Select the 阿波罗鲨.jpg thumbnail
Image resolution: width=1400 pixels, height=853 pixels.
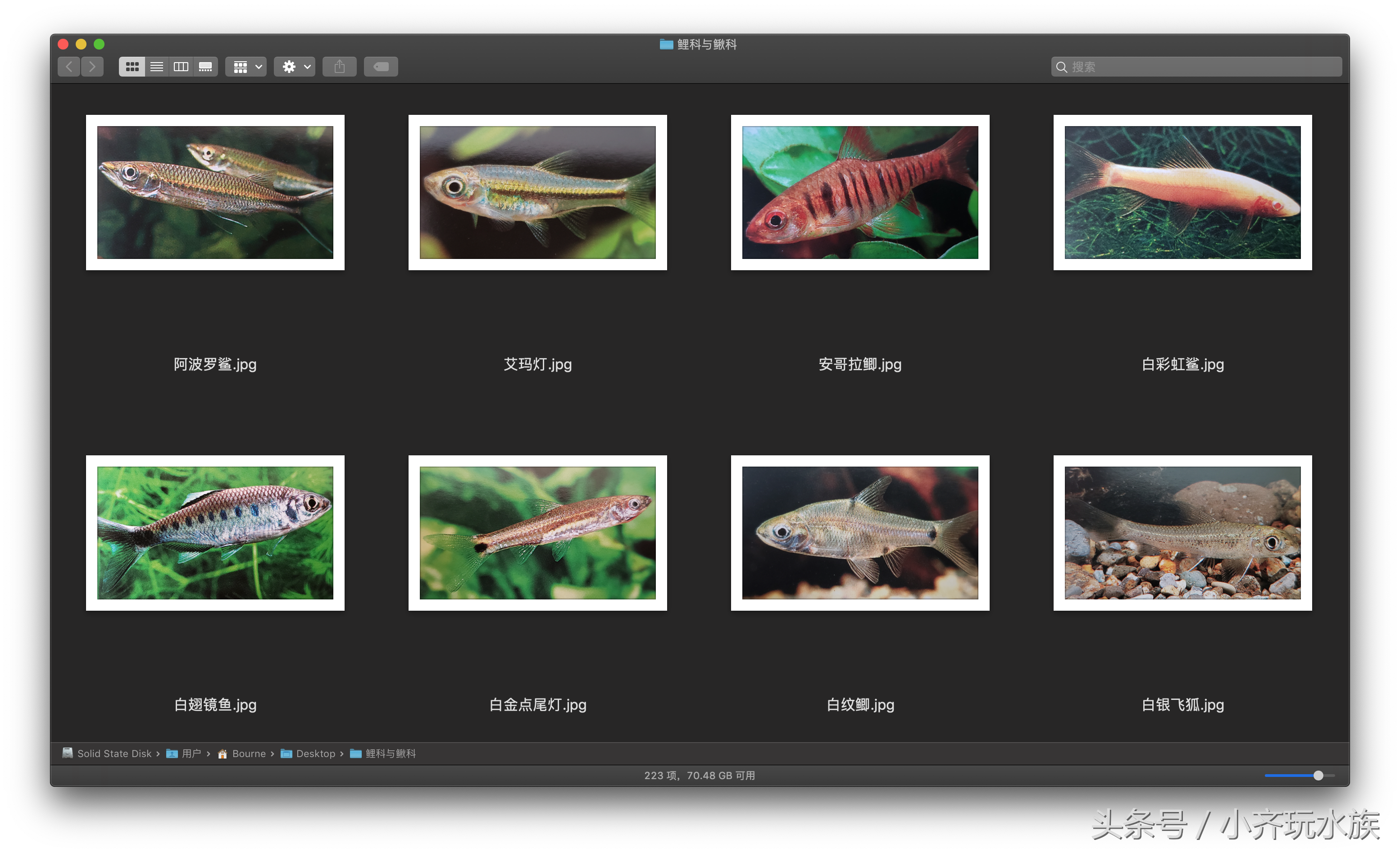(215, 192)
